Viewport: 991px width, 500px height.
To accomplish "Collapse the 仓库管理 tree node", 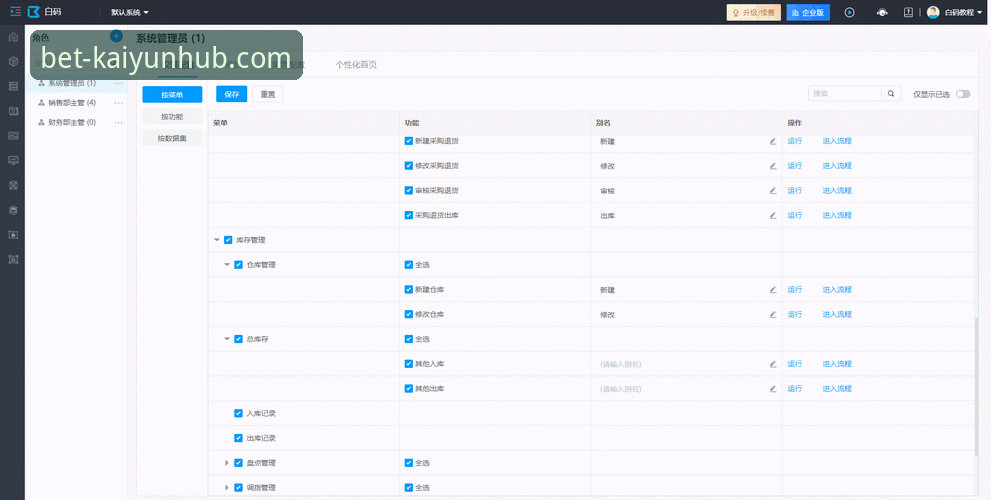I will [227, 265].
